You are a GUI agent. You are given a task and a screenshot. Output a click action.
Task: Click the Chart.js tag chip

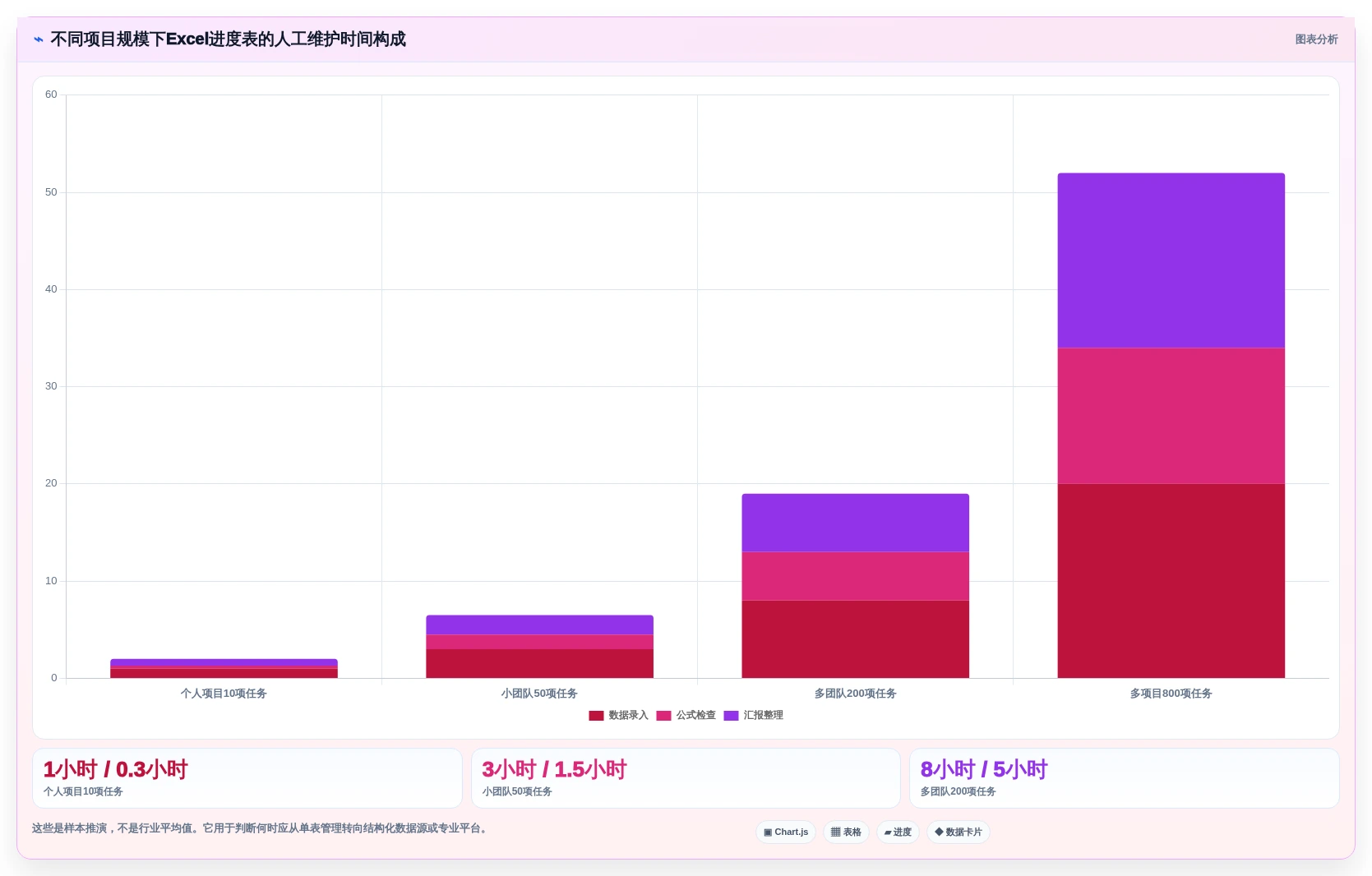[x=786, y=832]
